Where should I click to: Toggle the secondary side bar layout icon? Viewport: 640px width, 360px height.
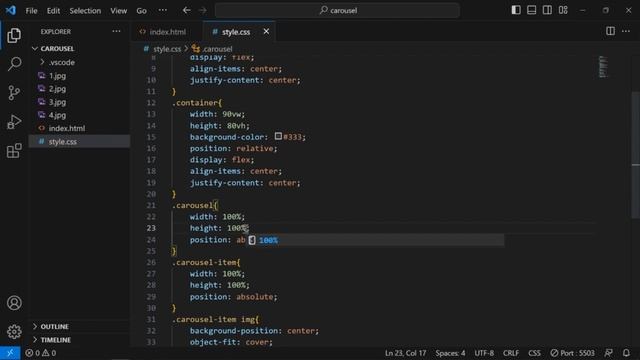coord(547,10)
